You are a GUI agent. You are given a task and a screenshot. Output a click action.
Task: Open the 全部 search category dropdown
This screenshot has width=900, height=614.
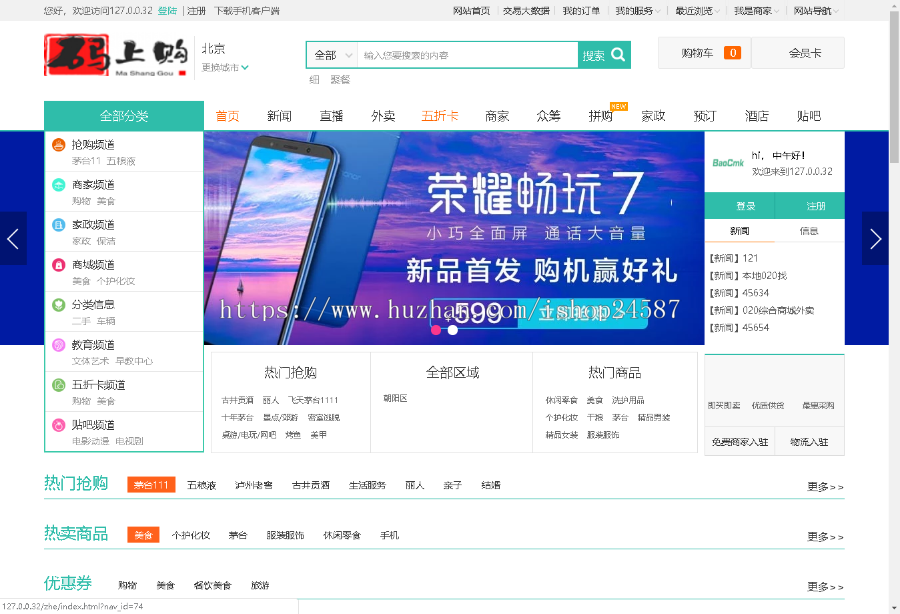point(332,55)
